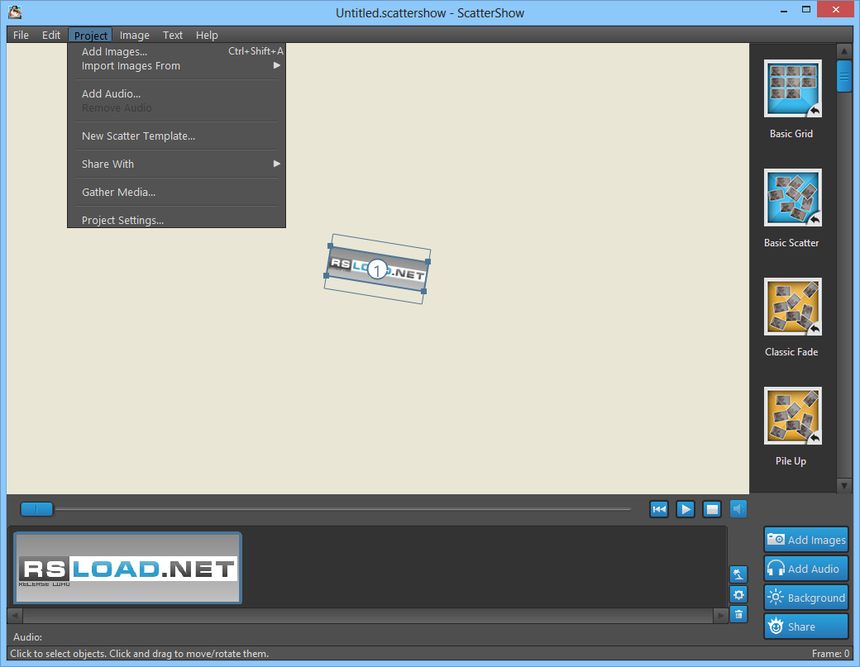Click the top-left rotation handle of canvas image

330,246
